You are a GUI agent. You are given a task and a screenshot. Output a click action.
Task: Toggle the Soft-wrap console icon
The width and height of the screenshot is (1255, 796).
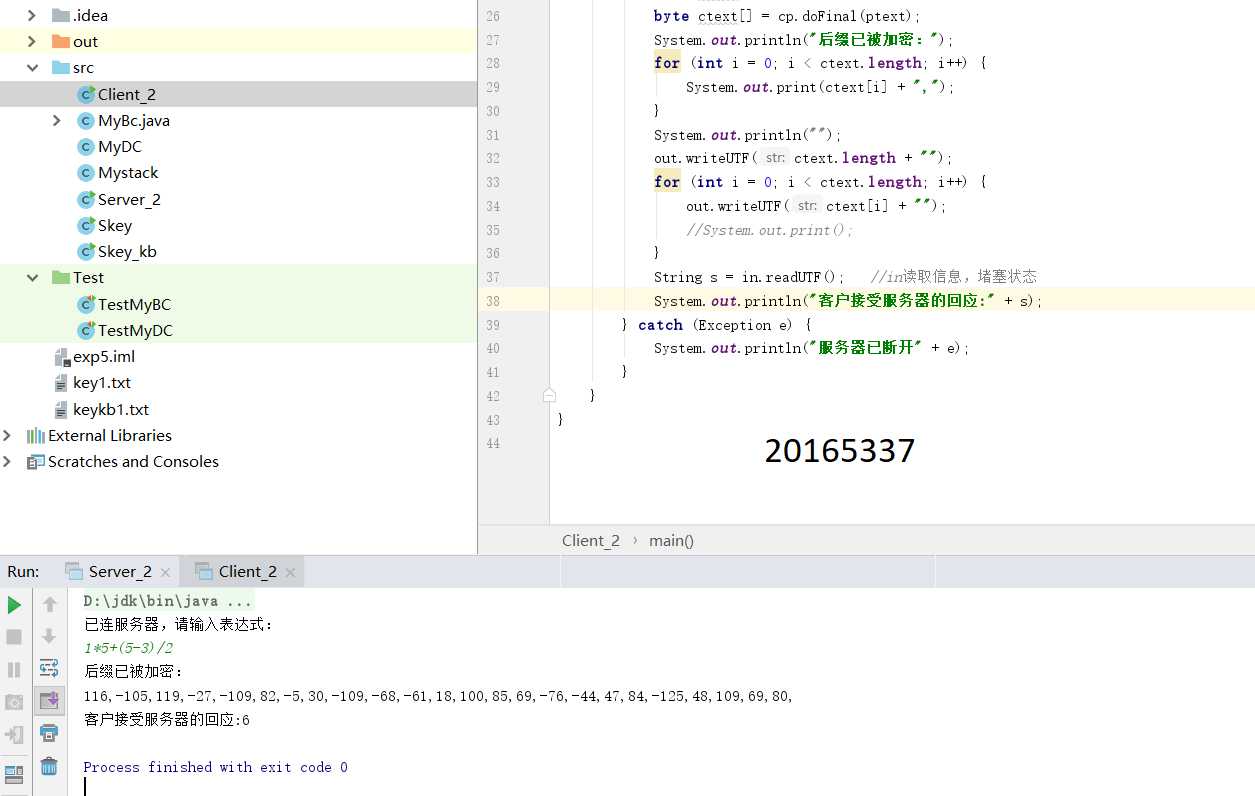[x=49, y=669]
